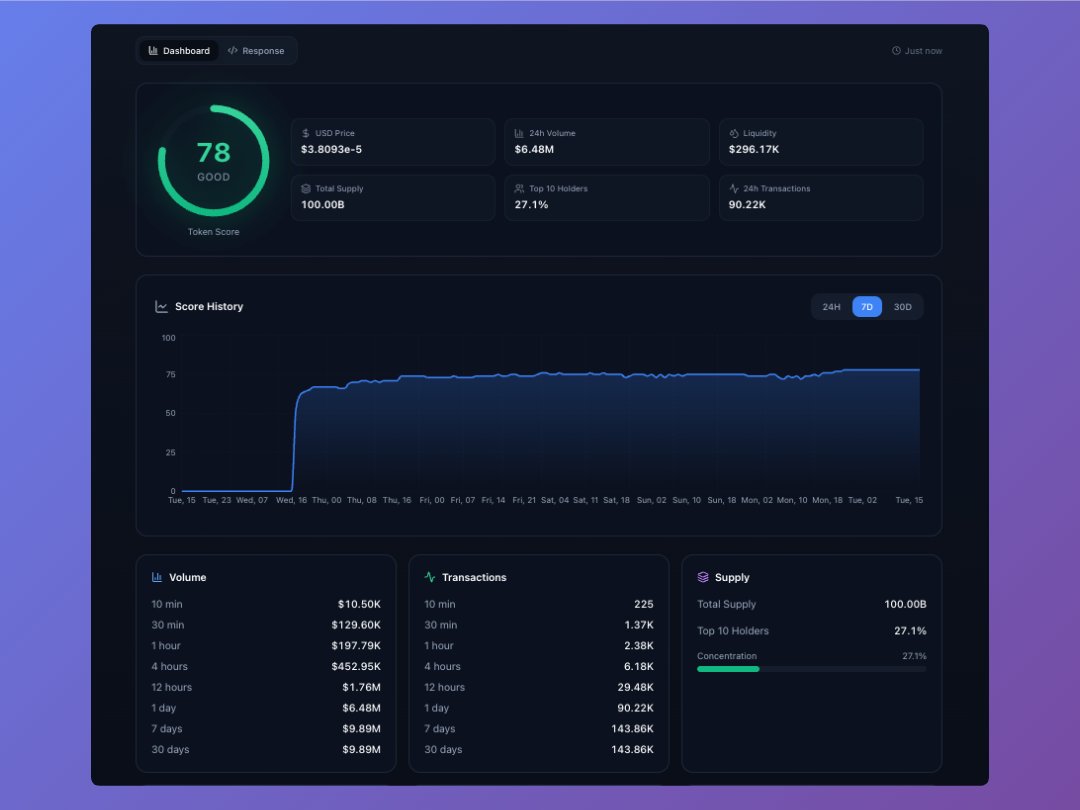Switch to the Dashboard tab
The image size is (1080, 810).
coord(179,51)
